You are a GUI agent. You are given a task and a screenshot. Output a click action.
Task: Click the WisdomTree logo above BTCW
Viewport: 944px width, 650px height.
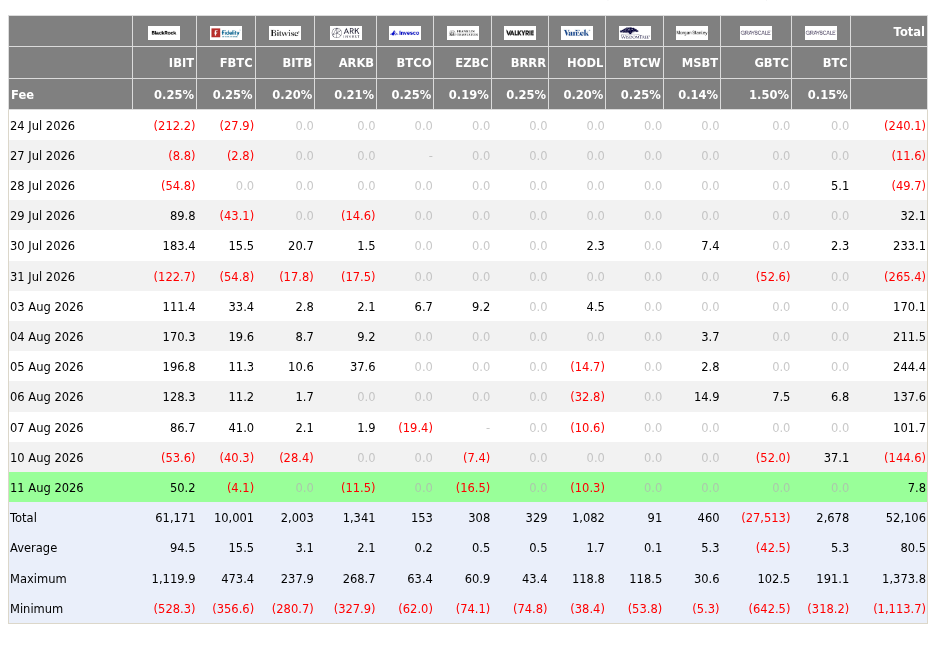click(635, 32)
